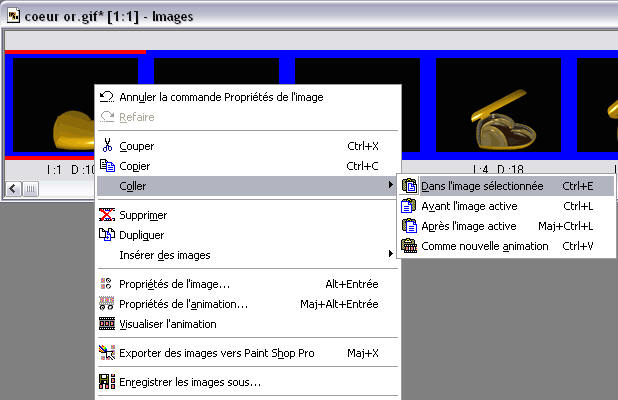
Task: Expand the Insérer des images submenu arrow
Action: 390,253
